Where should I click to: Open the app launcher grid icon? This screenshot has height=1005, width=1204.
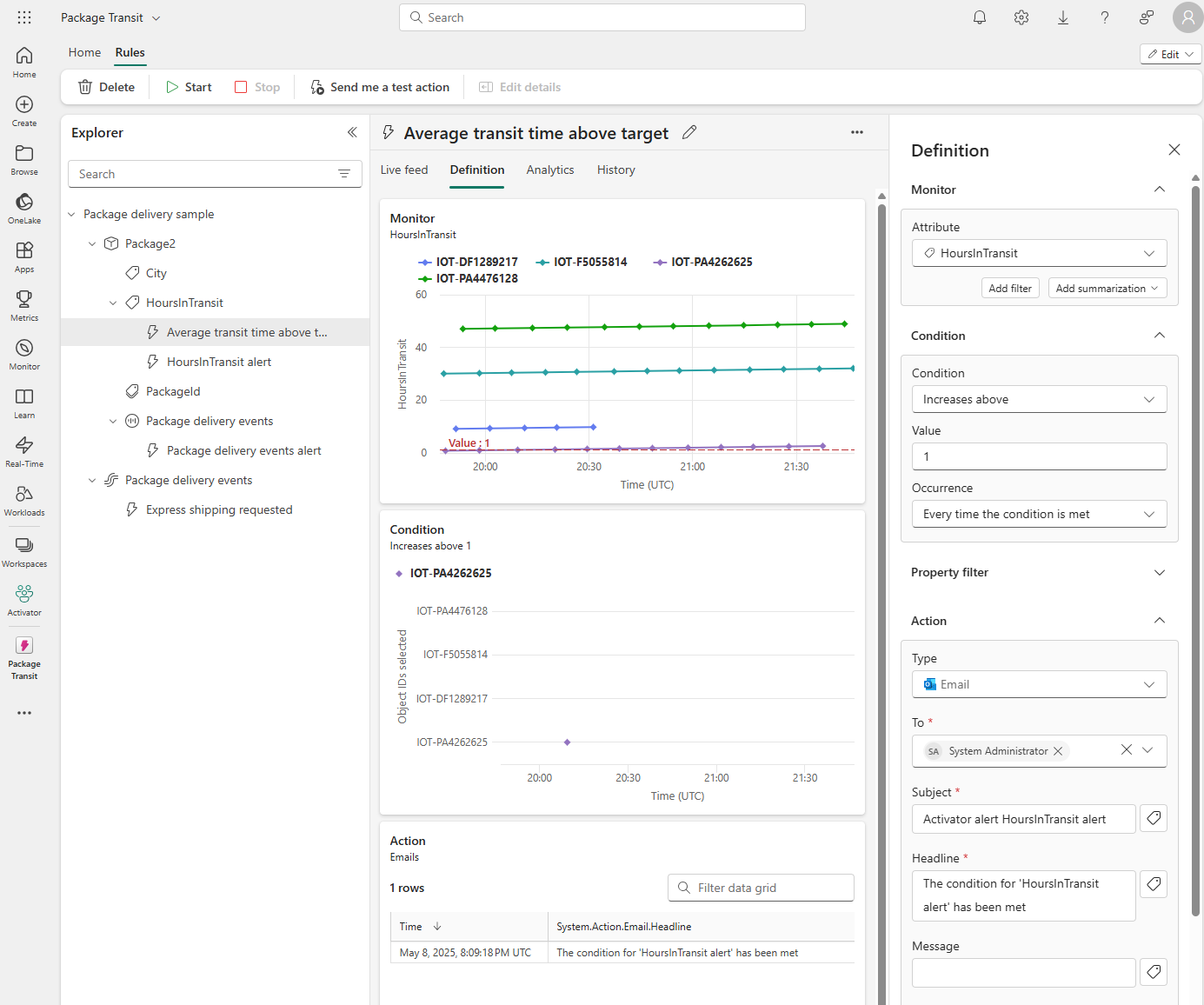tap(24, 17)
